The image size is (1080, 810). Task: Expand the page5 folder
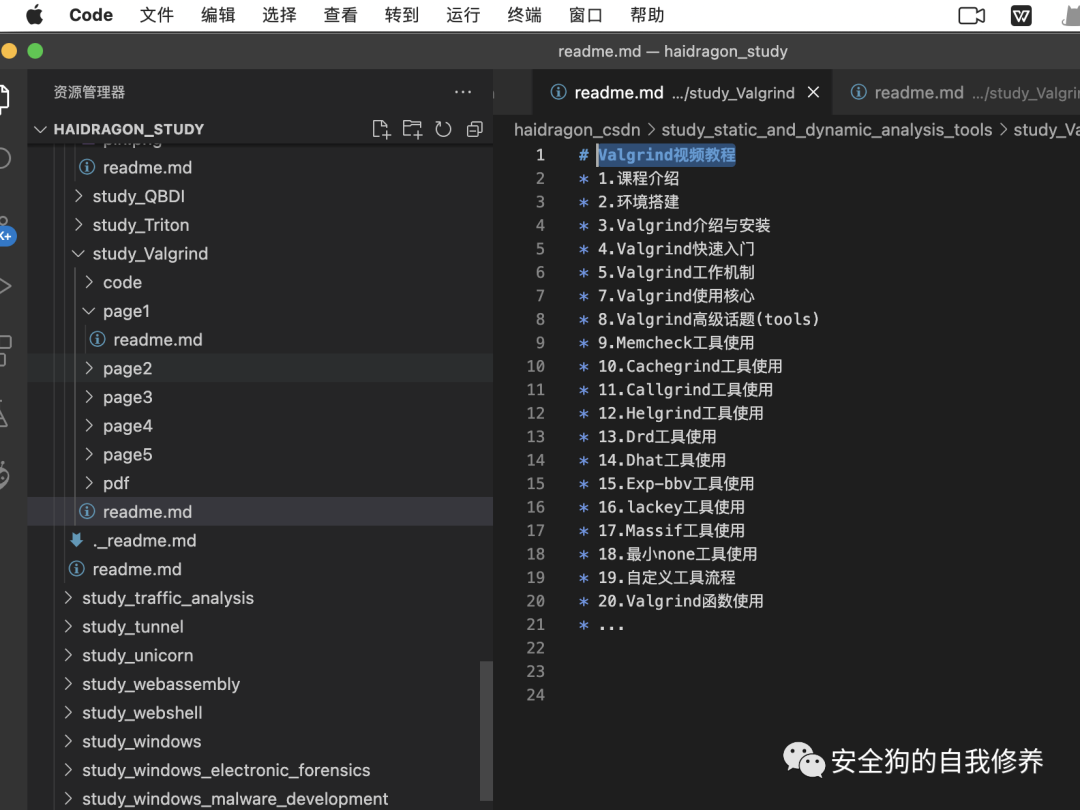(x=89, y=455)
